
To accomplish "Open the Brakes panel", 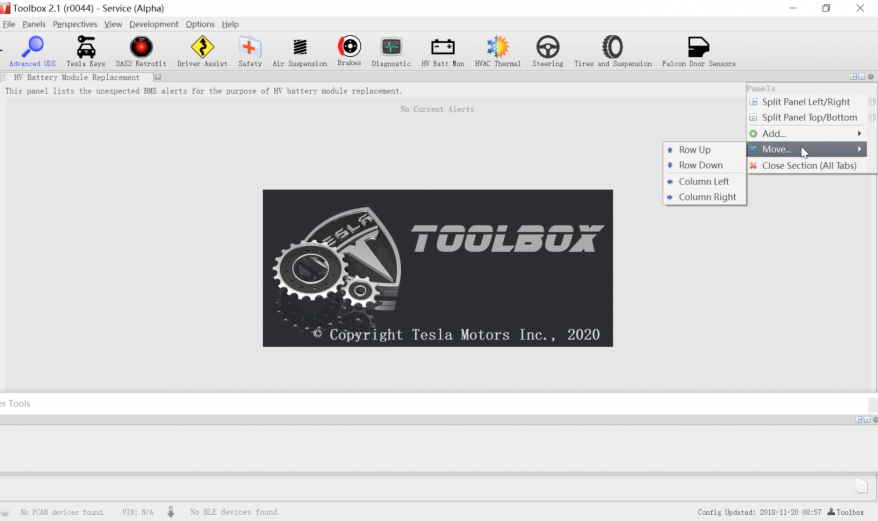I will tap(349, 51).
